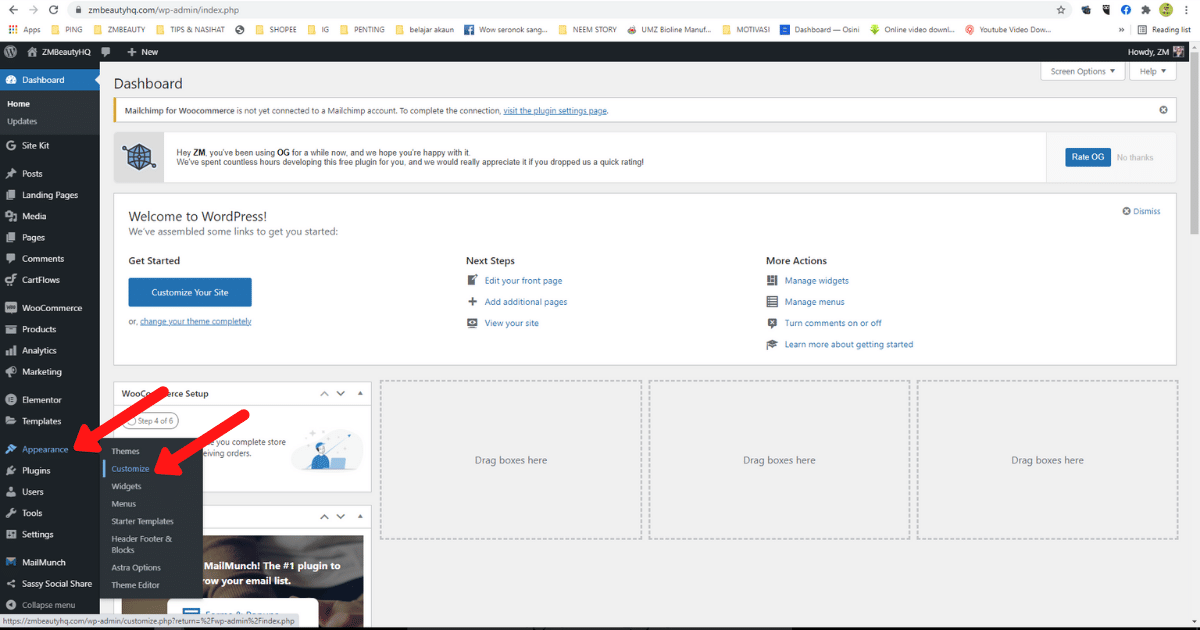The width and height of the screenshot is (1200, 630).
Task: Open Landing Pages in the sidebar
Action: pyautogui.click(x=50, y=195)
